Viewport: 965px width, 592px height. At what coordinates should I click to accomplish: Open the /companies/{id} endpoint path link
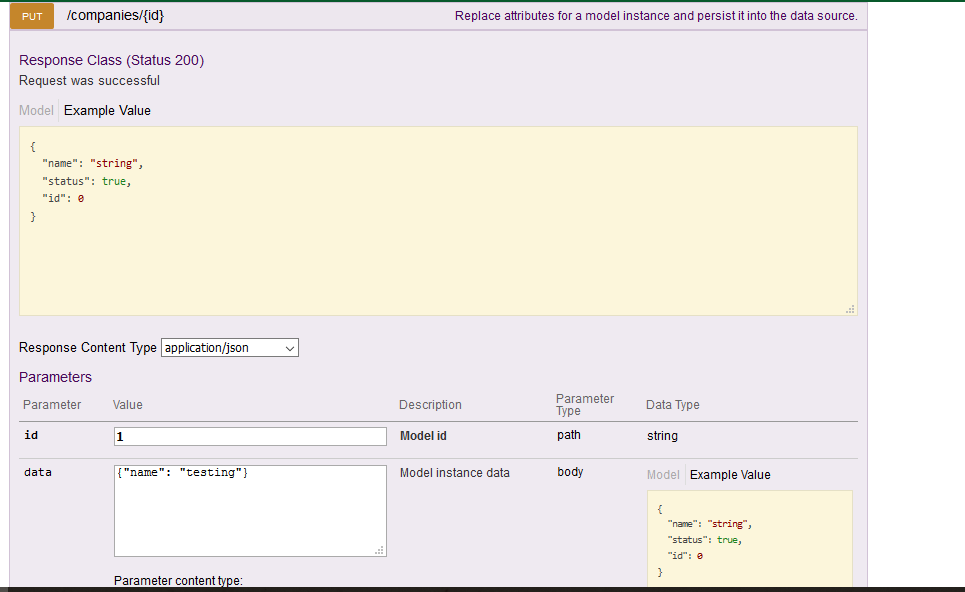click(x=115, y=15)
